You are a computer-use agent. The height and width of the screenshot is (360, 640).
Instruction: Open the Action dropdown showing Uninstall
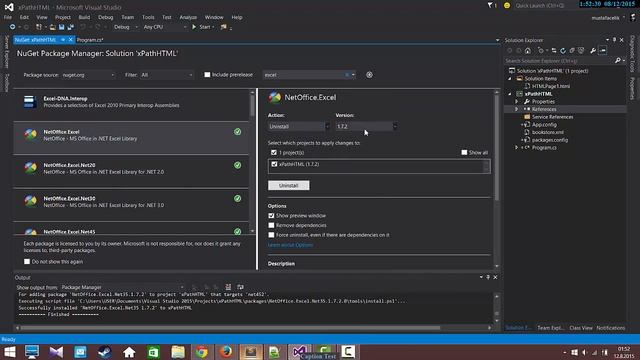(x=298, y=127)
